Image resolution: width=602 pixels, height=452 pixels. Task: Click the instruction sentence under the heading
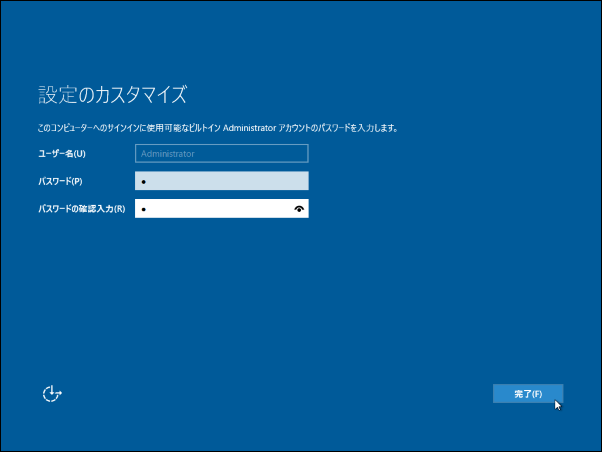[x=218, y=128]
